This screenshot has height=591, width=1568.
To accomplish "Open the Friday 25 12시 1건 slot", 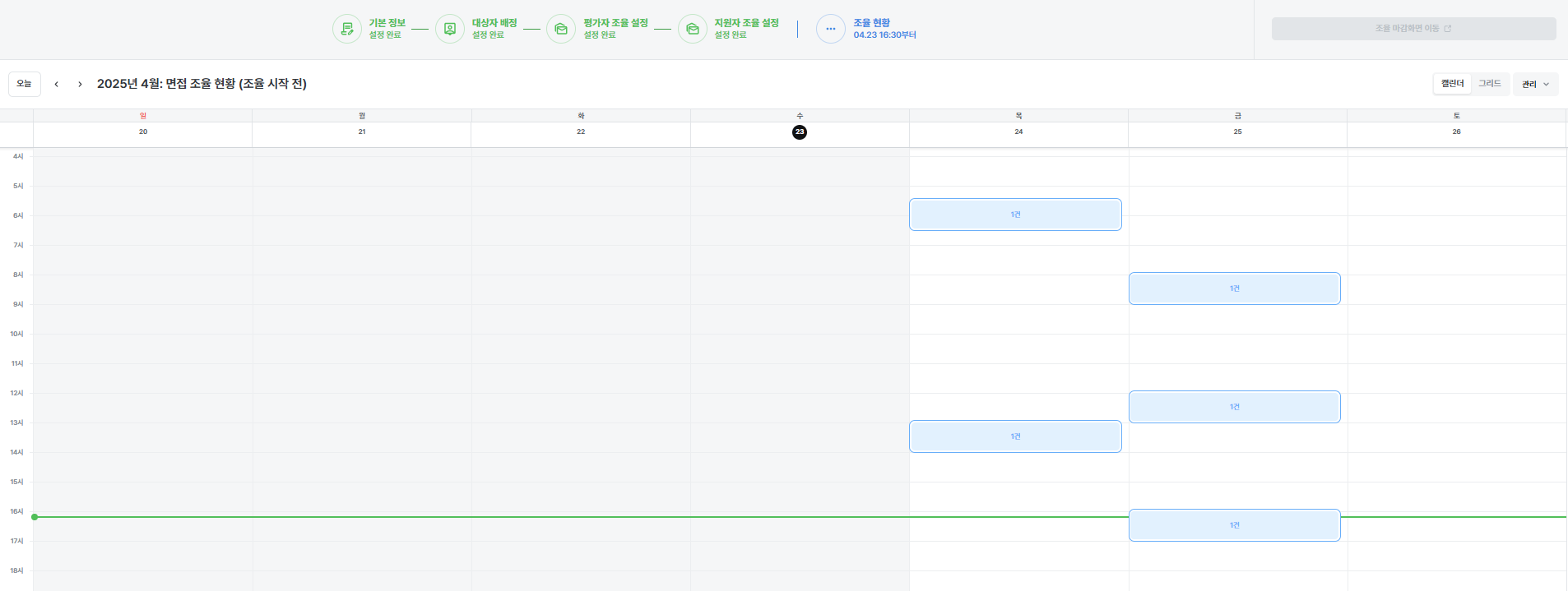I will (1234, 407).
